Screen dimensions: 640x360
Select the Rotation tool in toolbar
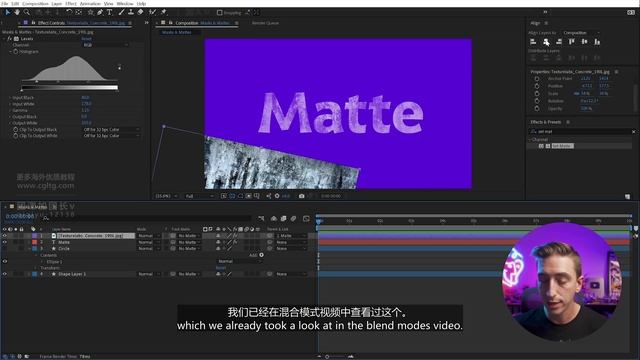(69, 13)
